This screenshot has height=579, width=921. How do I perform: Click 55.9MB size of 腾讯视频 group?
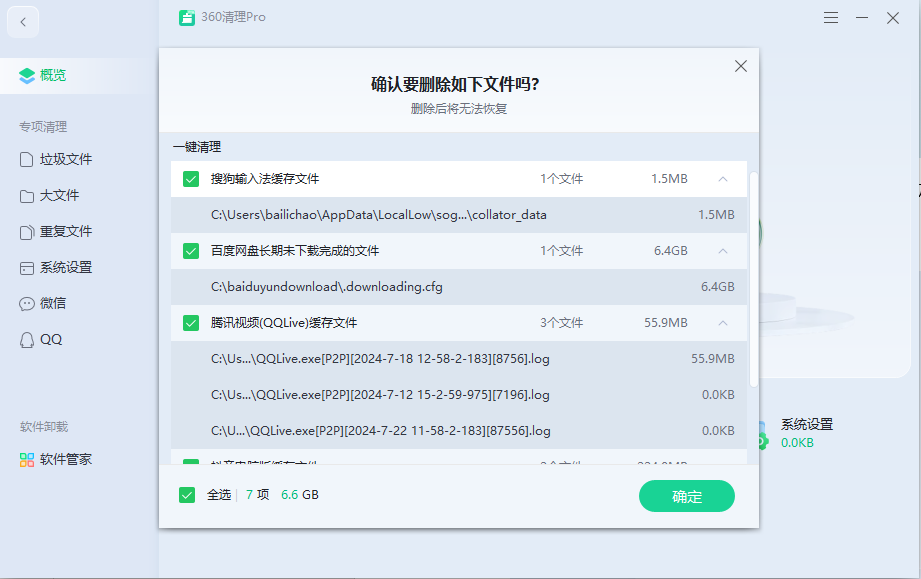(665, 323)
